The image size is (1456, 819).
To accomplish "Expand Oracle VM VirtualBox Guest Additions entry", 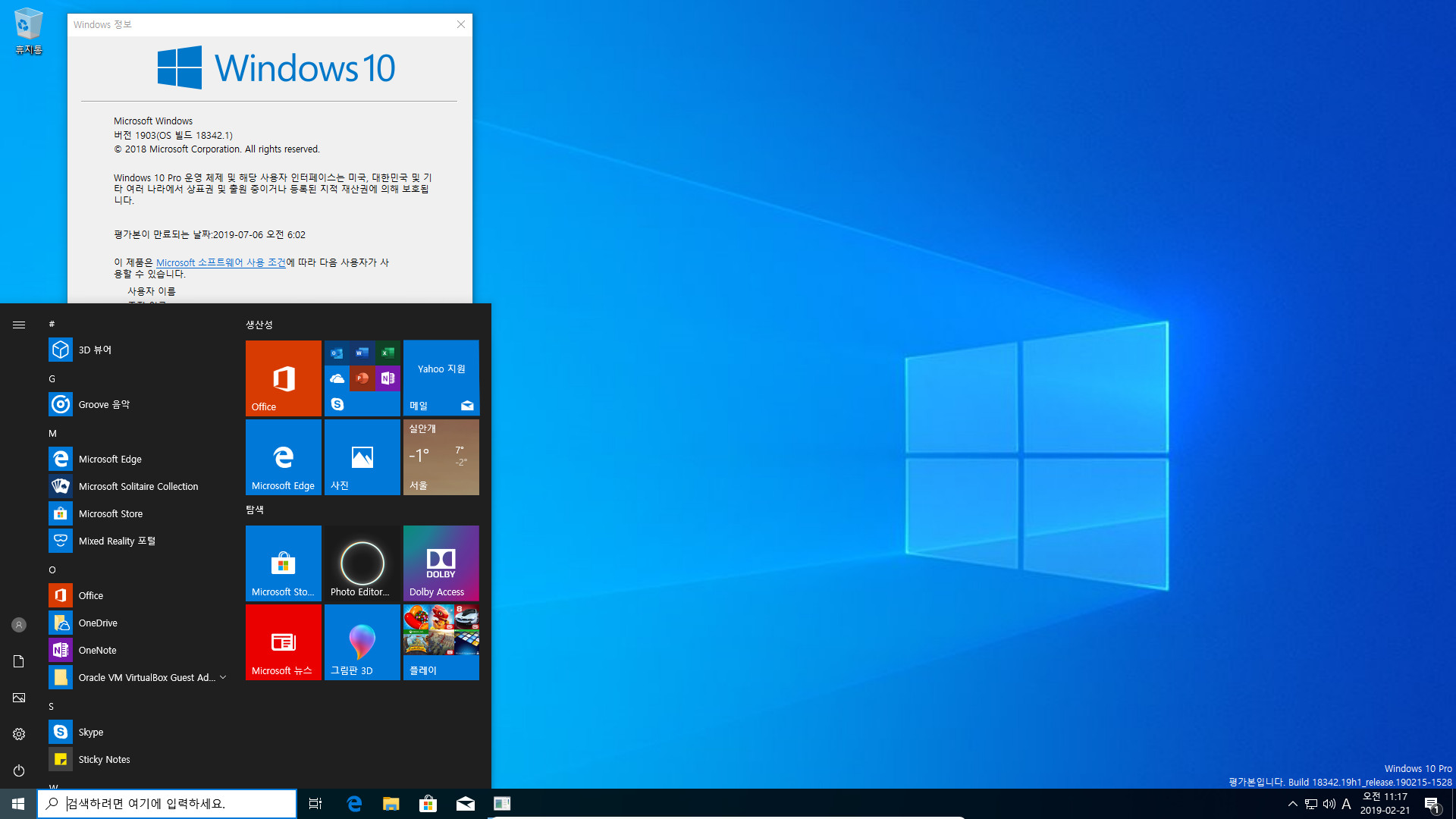I will click(x=223, y=677).
